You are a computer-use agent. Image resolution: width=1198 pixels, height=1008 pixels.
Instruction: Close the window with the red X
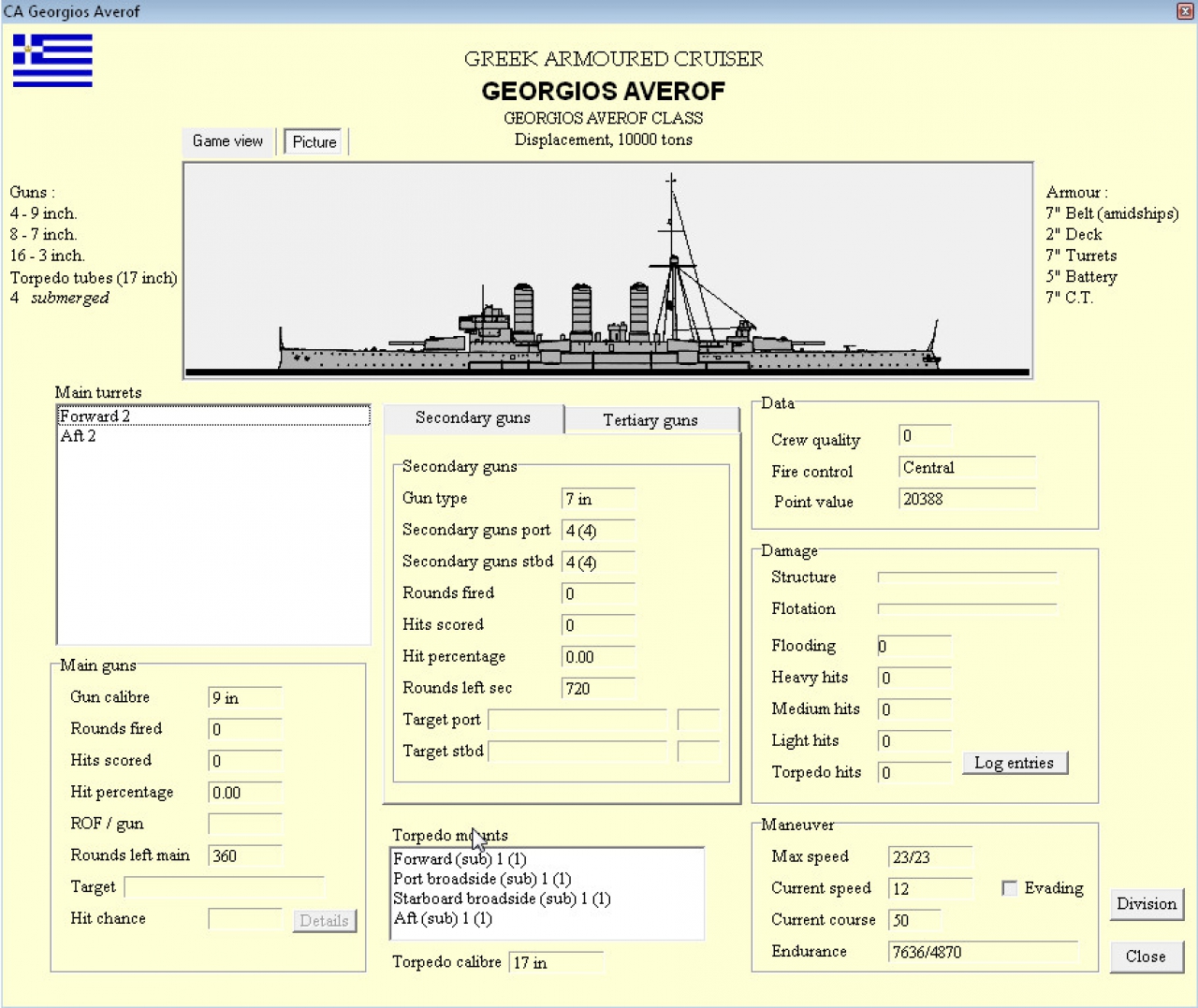[1184, 11]
